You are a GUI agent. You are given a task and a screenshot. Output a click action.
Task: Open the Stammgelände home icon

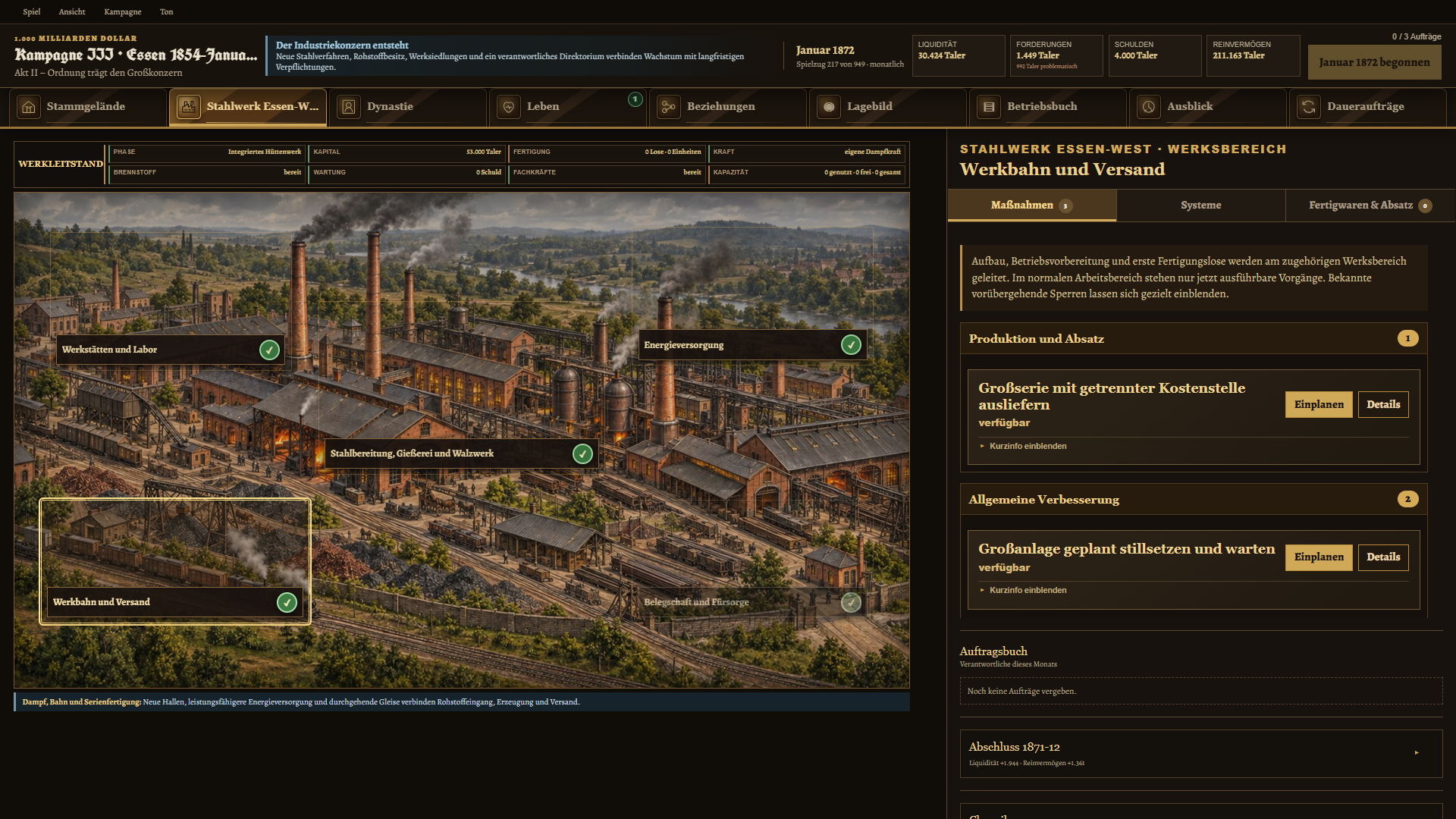click(29, 107)
